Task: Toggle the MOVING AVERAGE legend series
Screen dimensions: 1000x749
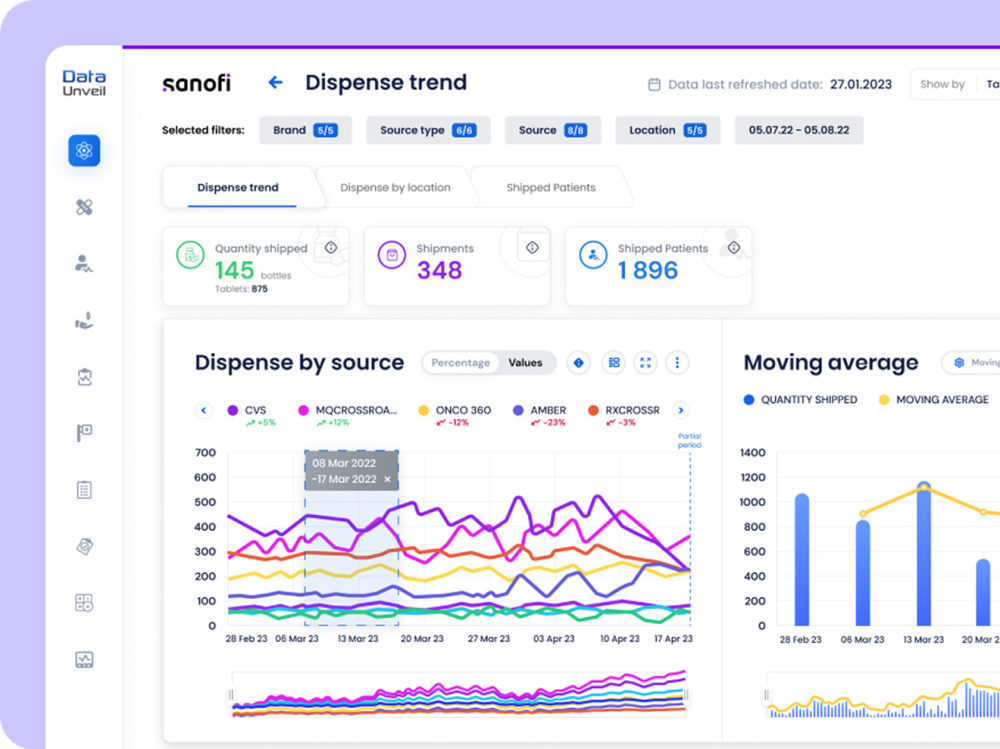Action: [x=934, y=399]
